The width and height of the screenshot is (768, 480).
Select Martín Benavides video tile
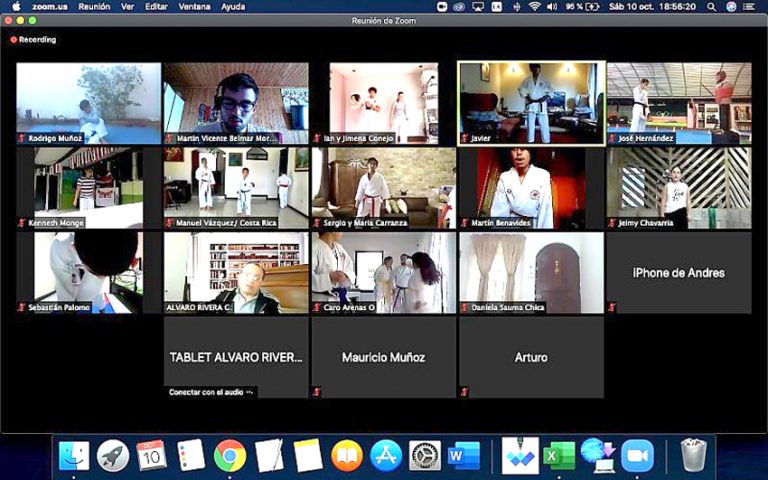531,188
